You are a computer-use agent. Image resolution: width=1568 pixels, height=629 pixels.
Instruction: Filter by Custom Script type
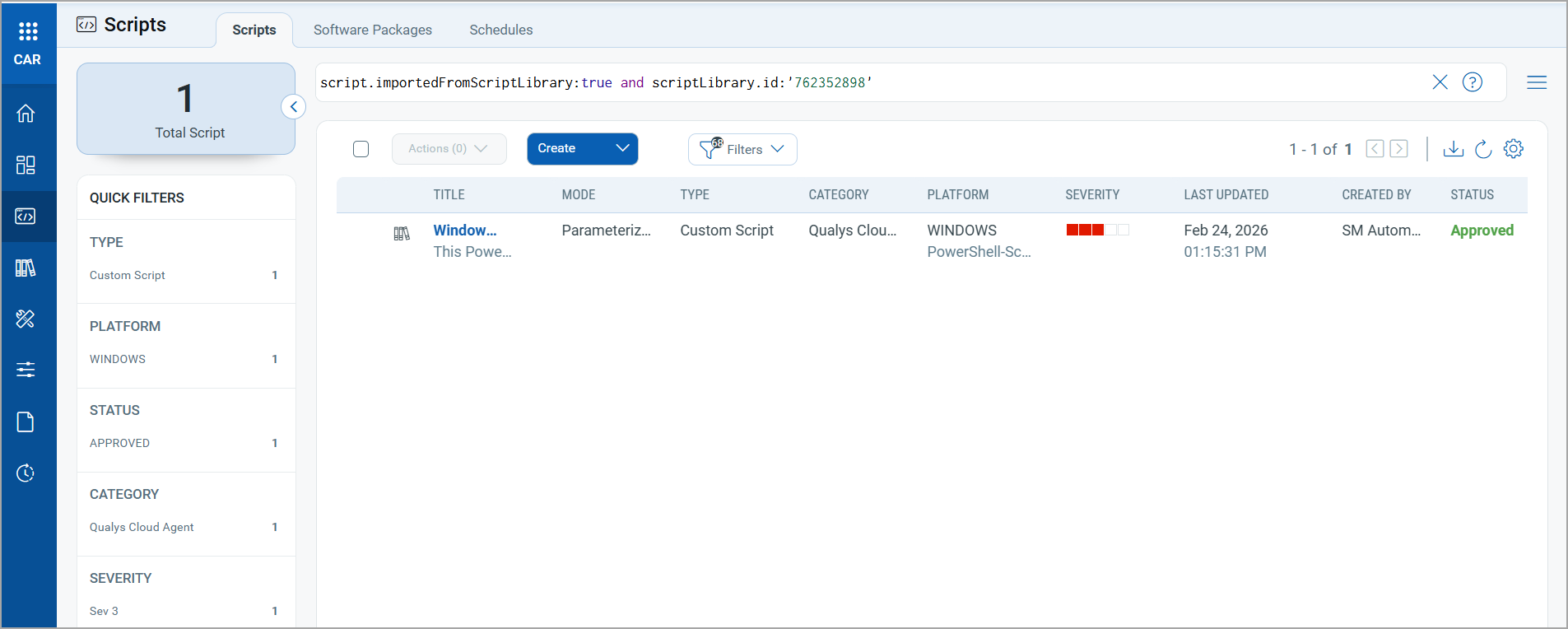click(x=128, y=275)
